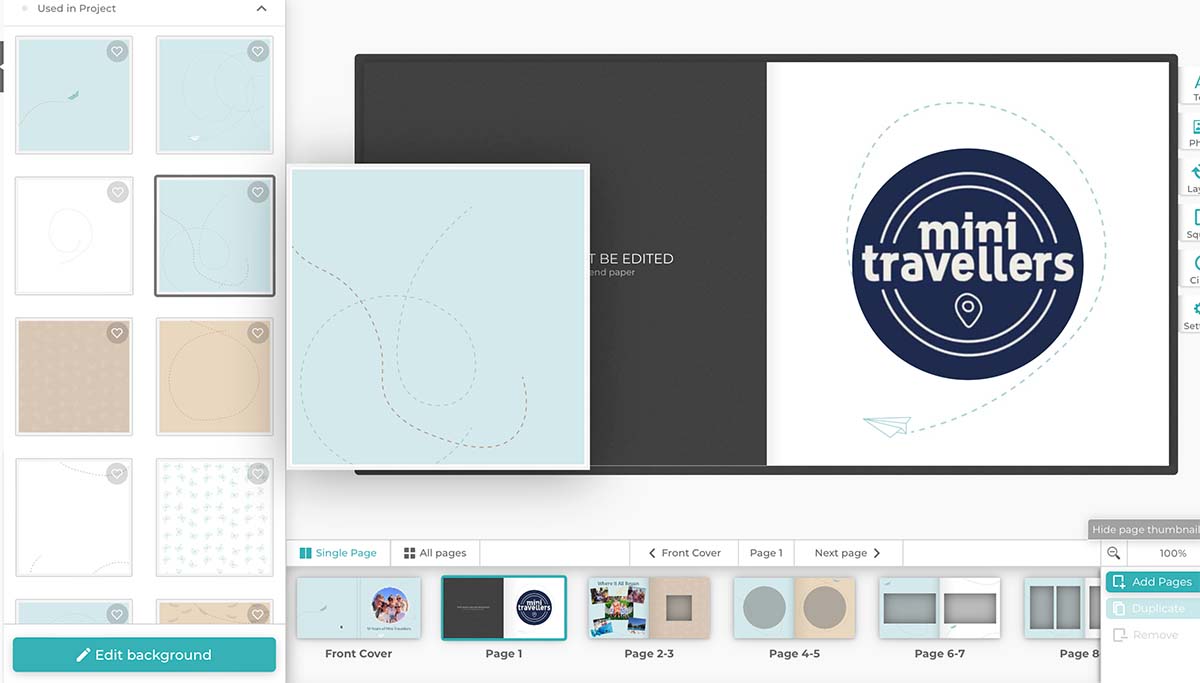Select the Page 8 spread thumbnail
The image size is (1200, 683).
(x=1062, y=607)
